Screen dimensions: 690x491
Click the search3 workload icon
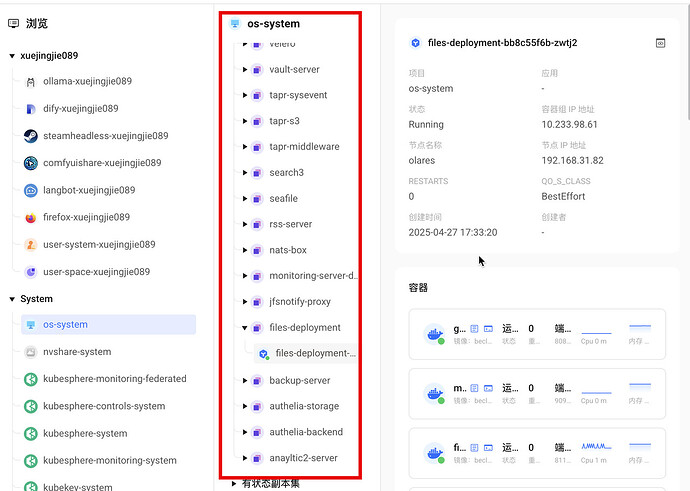[257, 173]
